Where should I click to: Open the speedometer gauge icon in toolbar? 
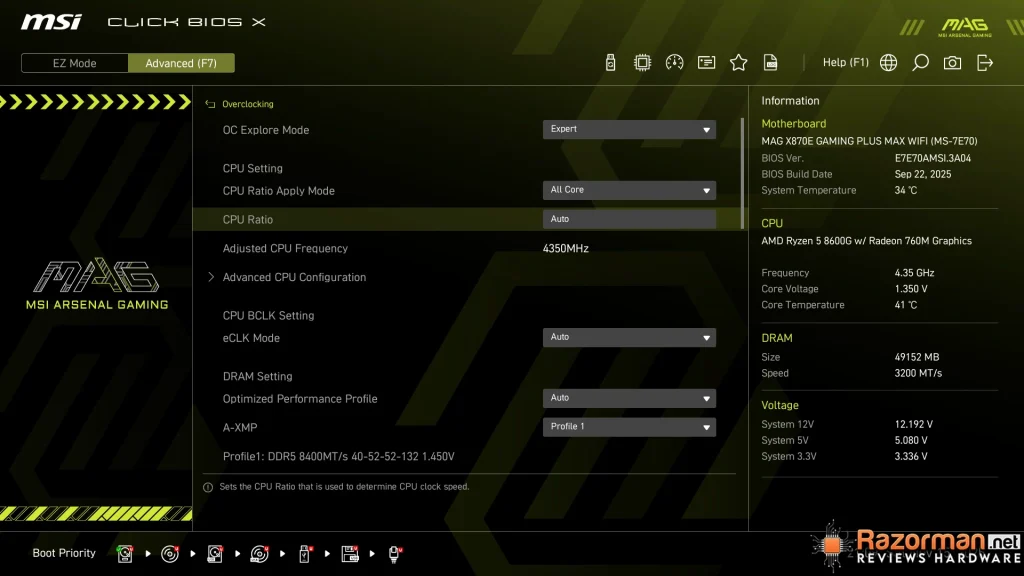[x=674, y=63]
